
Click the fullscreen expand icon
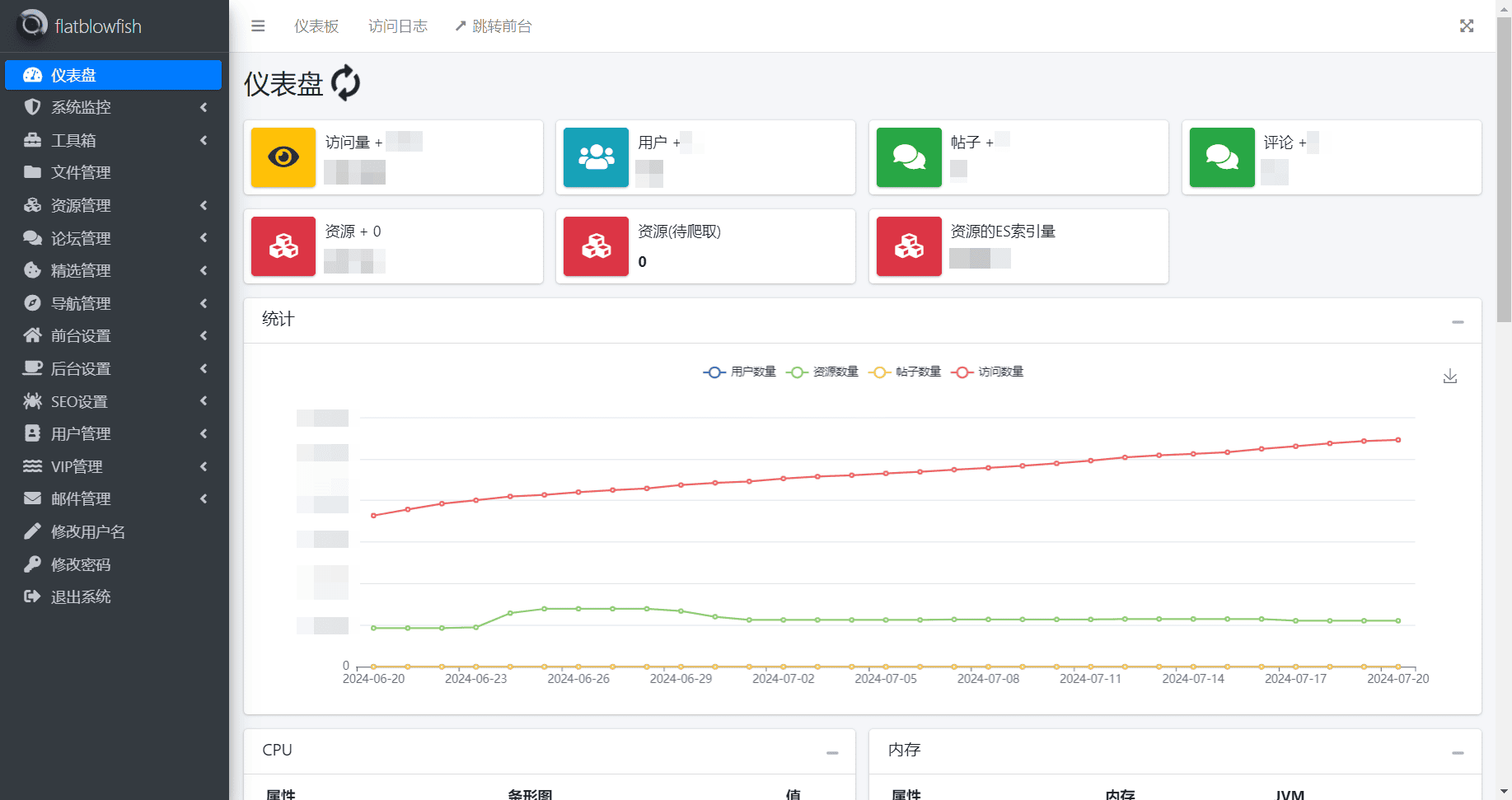1467,26
